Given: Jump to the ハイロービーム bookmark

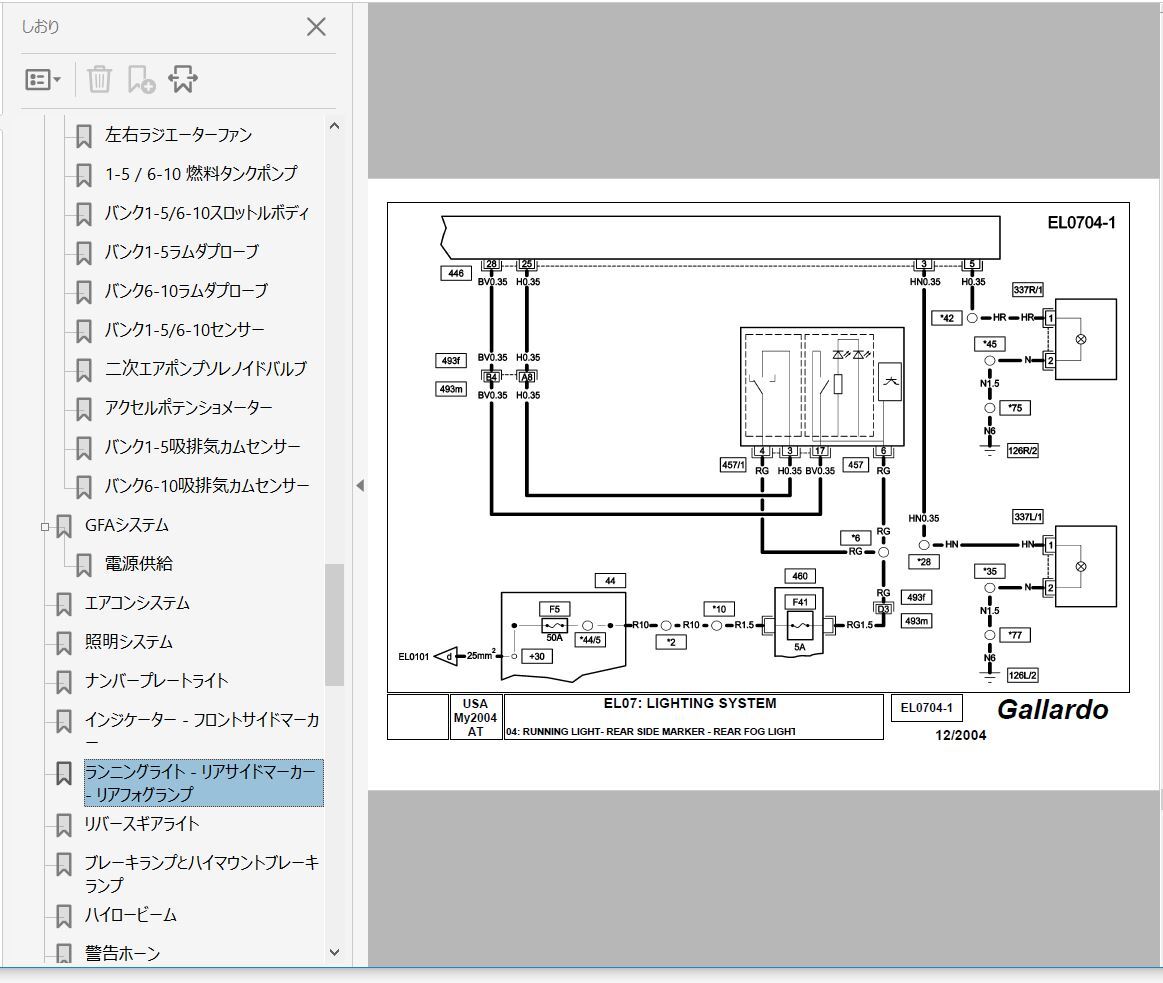Looking at the screenshot, I should (x=131, y=915).
